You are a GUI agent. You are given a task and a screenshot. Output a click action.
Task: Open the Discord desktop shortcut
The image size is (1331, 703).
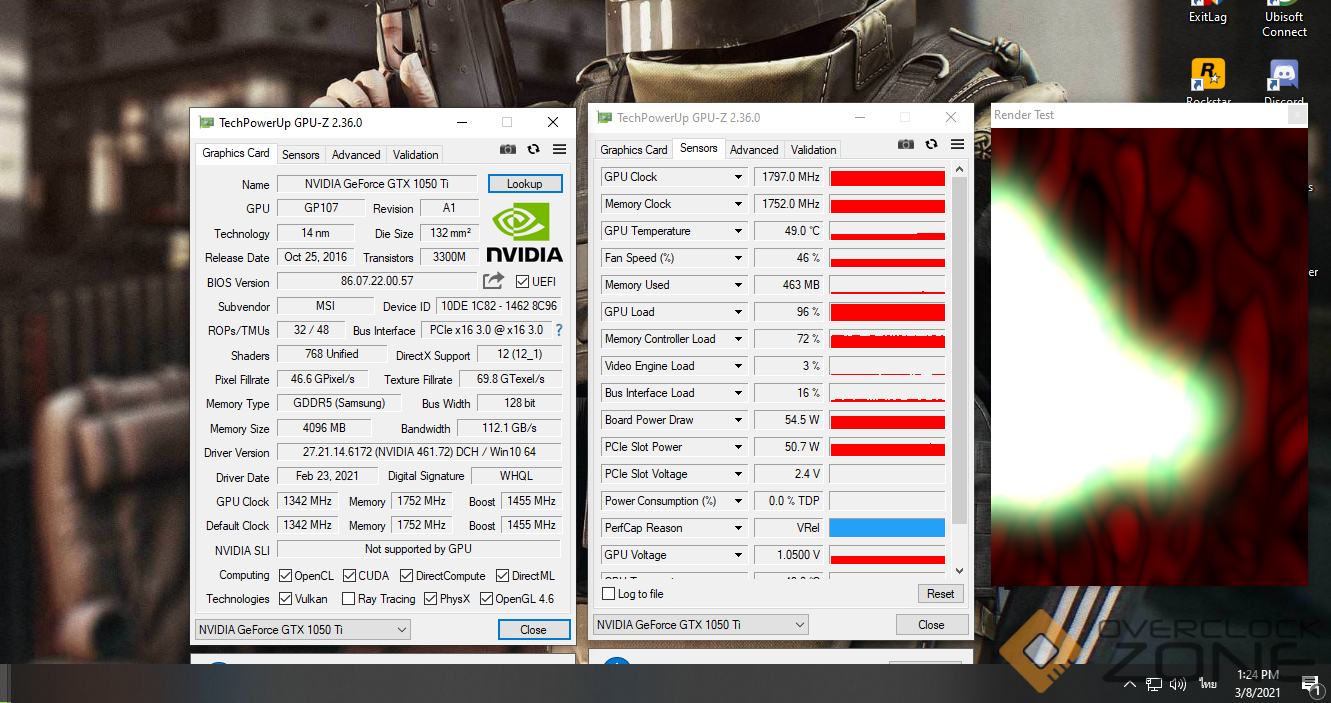[x=1284, y=83]
